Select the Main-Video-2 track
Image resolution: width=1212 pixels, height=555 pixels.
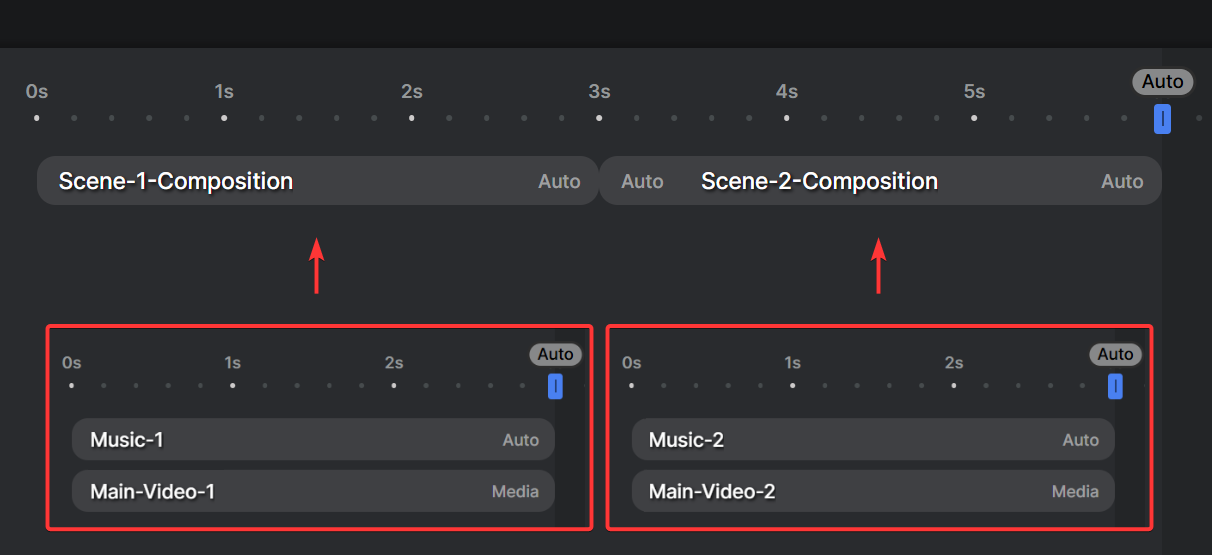[873, 491]
